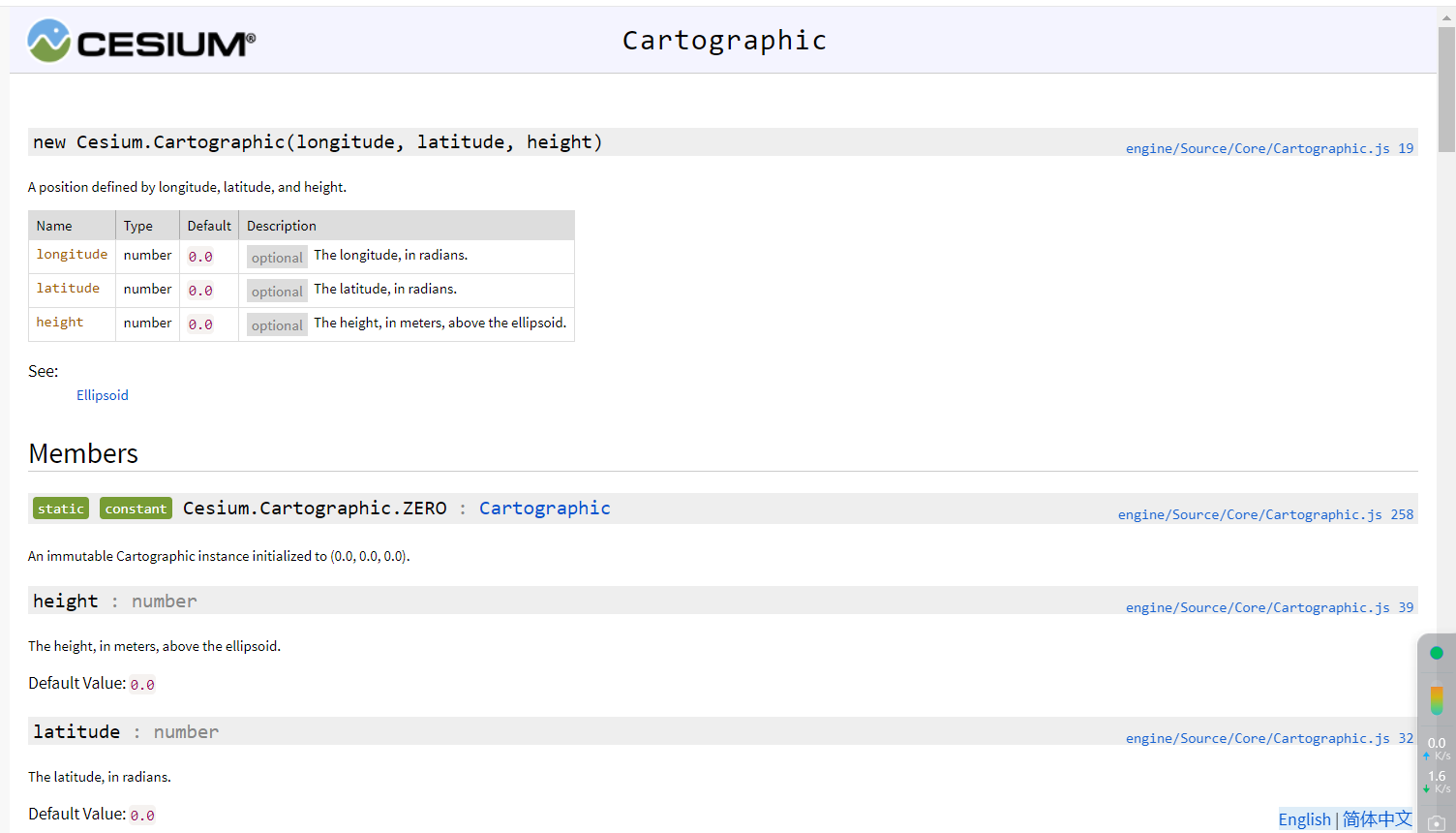The image size is (1456, 833).
Task: Follow the Cartographic type link after ZERO
Action: point(544,509)
